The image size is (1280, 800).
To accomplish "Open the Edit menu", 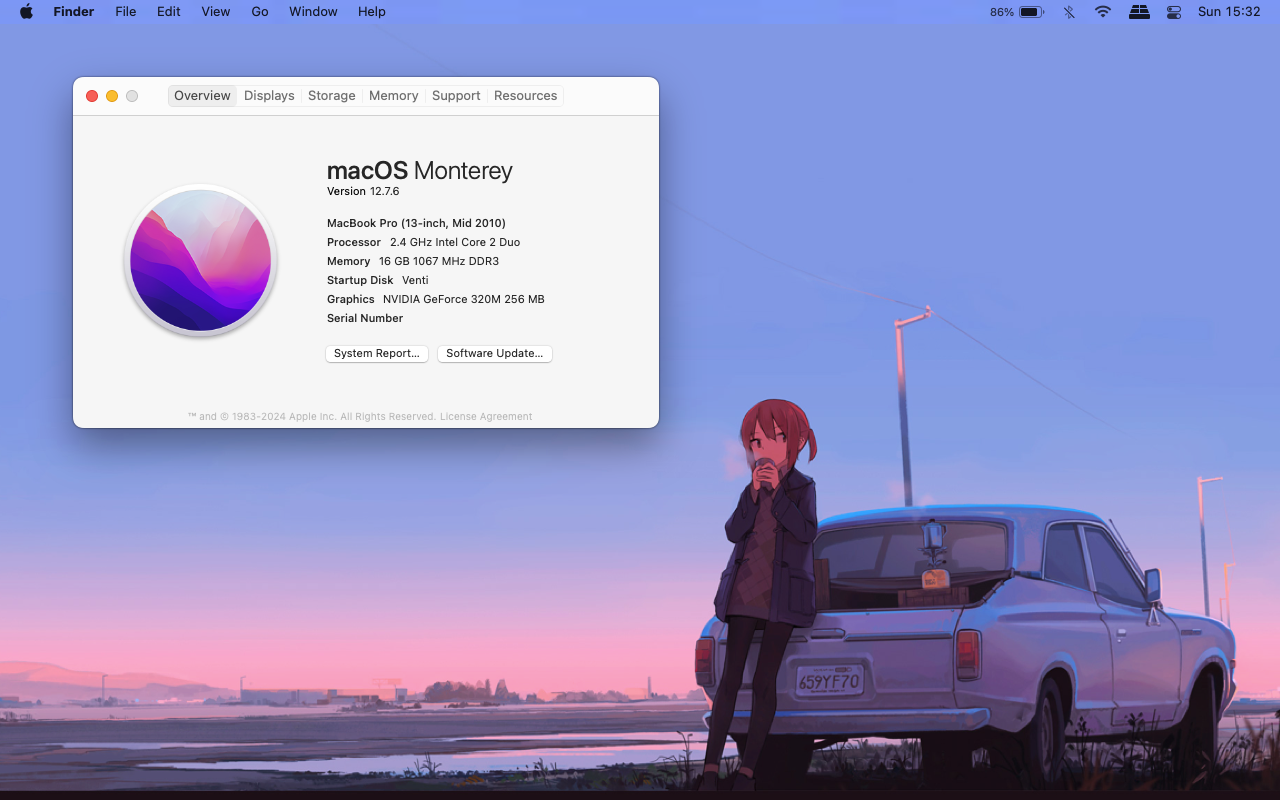I will [x=169, y=12].
